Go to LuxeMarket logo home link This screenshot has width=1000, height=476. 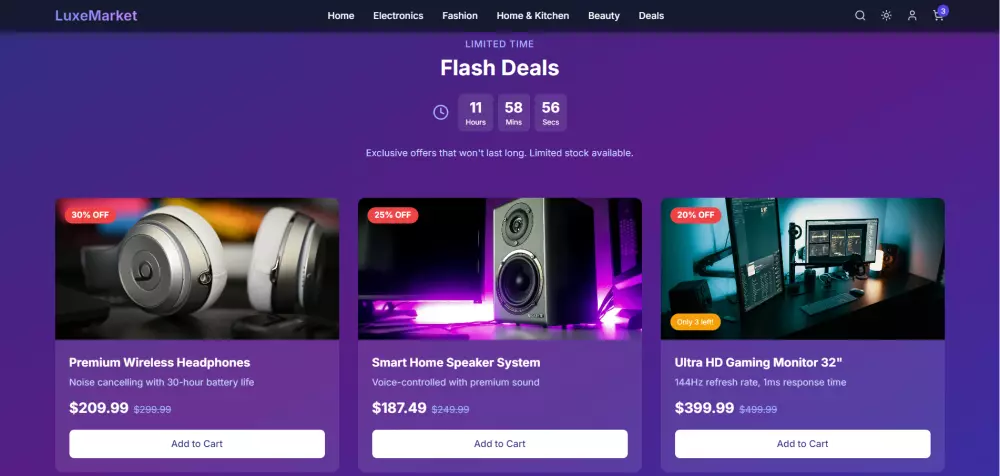pos(96,16)
